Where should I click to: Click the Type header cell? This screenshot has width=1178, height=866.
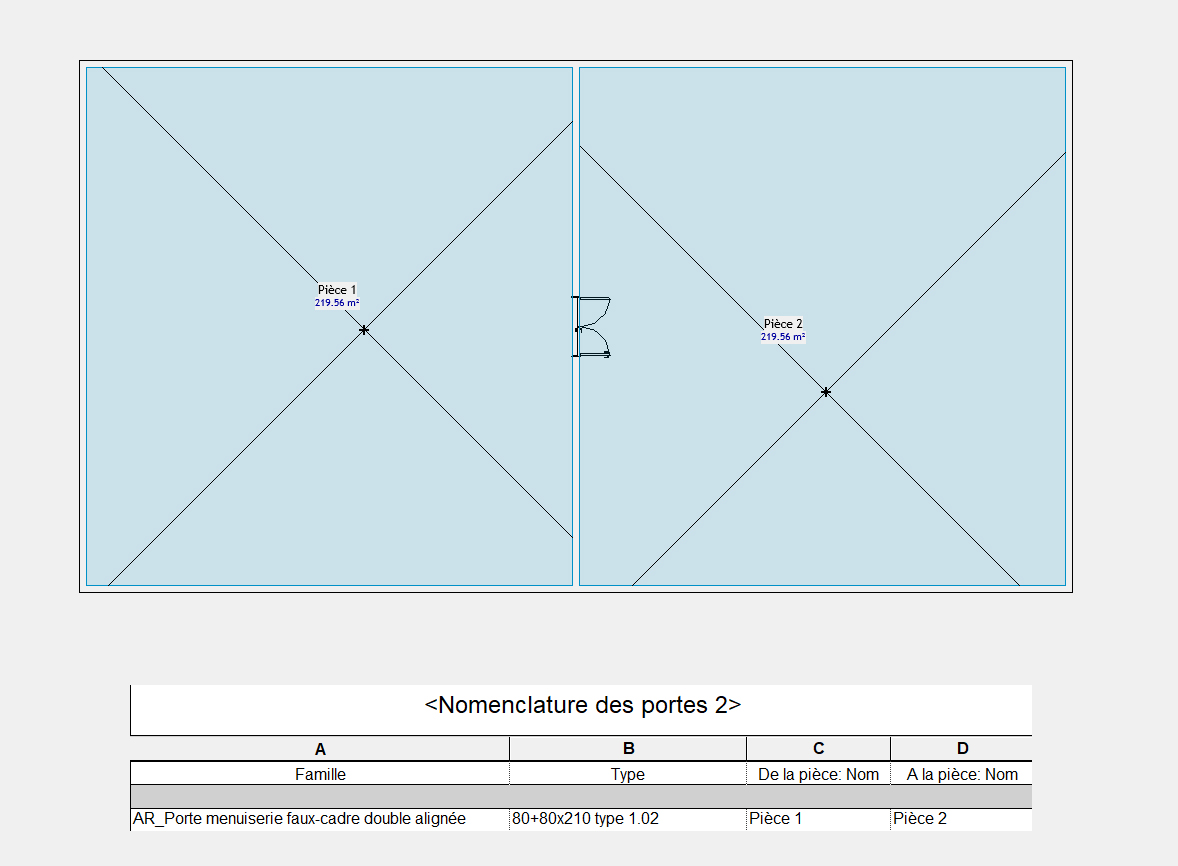click(x=628, y=774)
